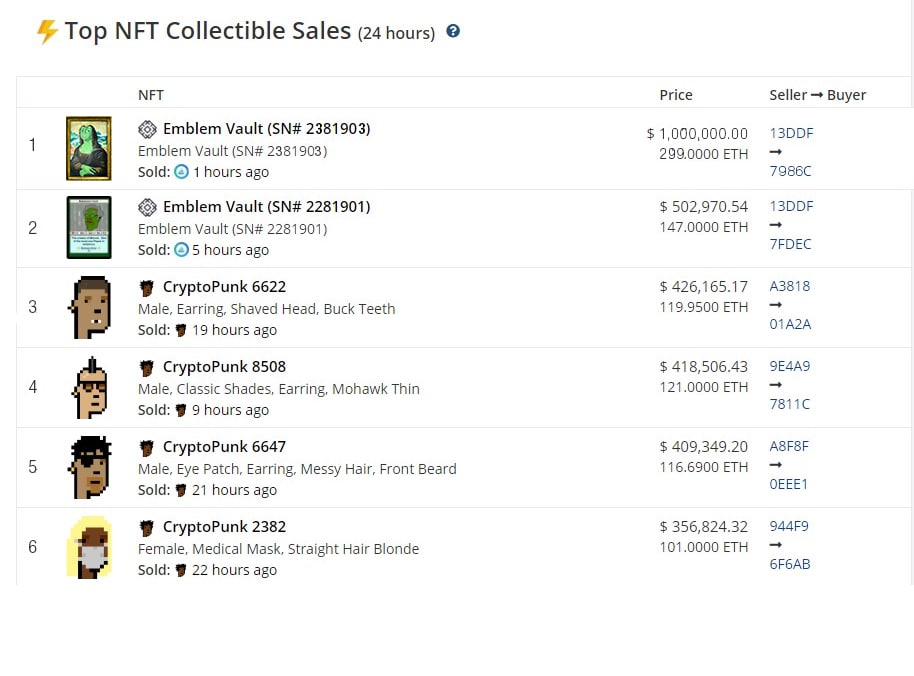Image resolution: width=914 pixels, height=676 pixels.
Task: Open the CryptoPunk 2382 title link
Action: pyautogui.click(x=224, y=527)
